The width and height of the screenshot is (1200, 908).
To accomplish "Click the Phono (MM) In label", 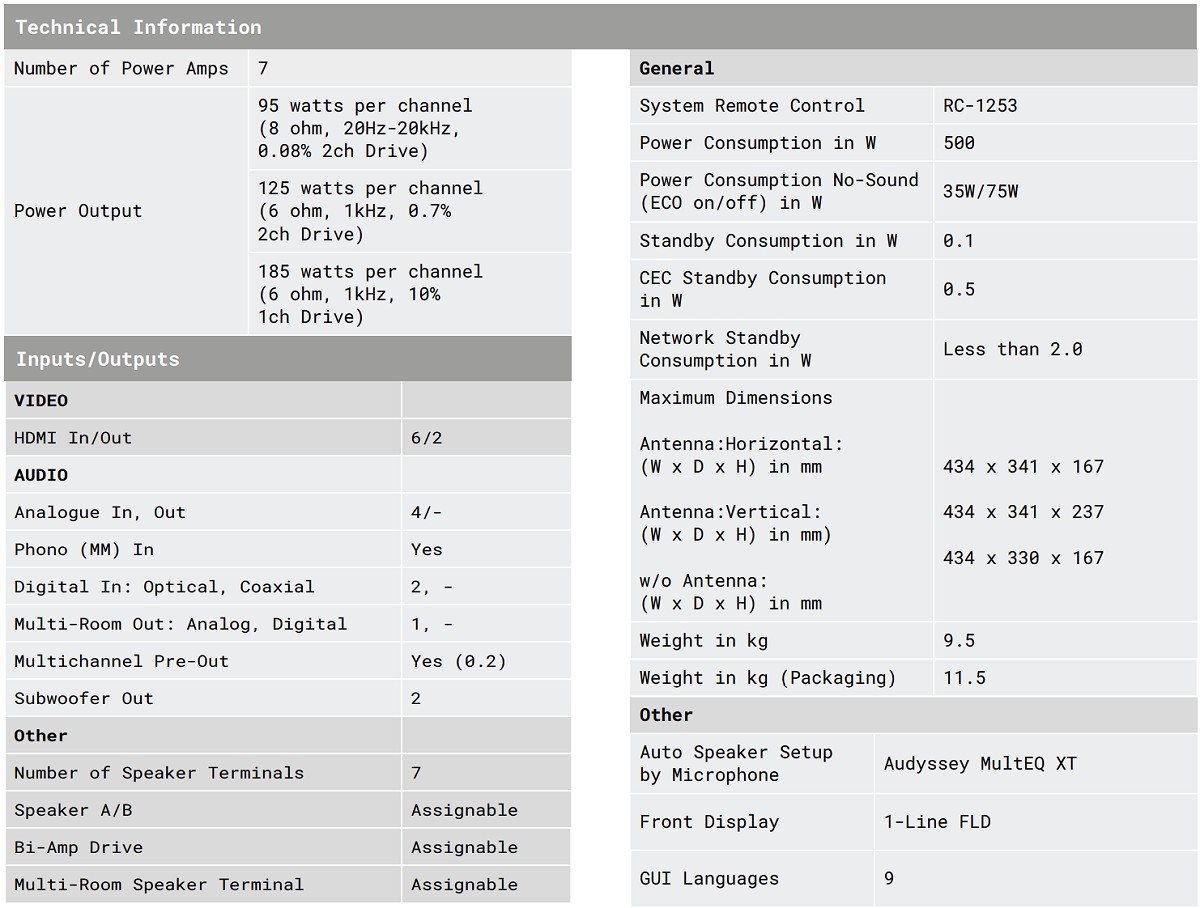I will 84,549.
